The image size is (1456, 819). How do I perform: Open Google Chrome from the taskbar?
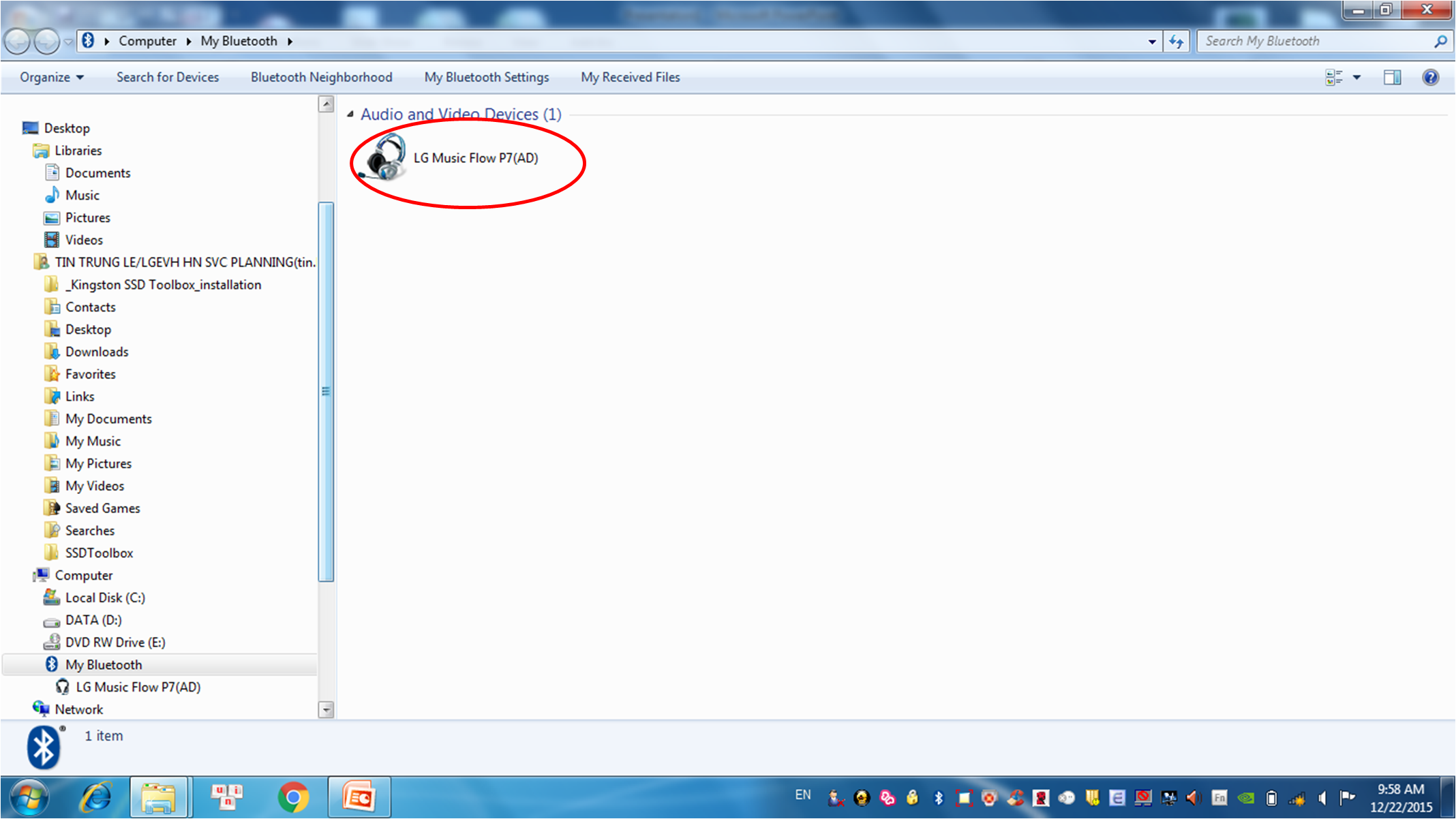[x=293, y=797]
